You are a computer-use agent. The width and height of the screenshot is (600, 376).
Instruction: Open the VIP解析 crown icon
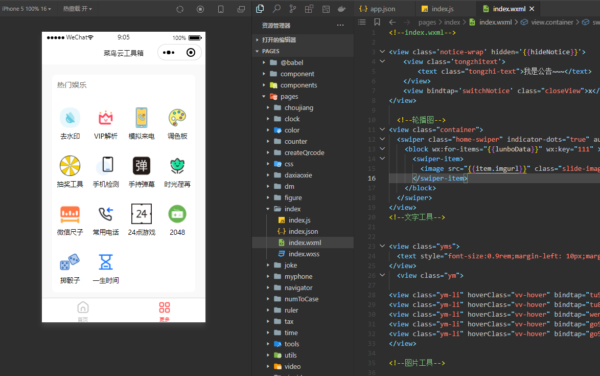coord(106,118)
